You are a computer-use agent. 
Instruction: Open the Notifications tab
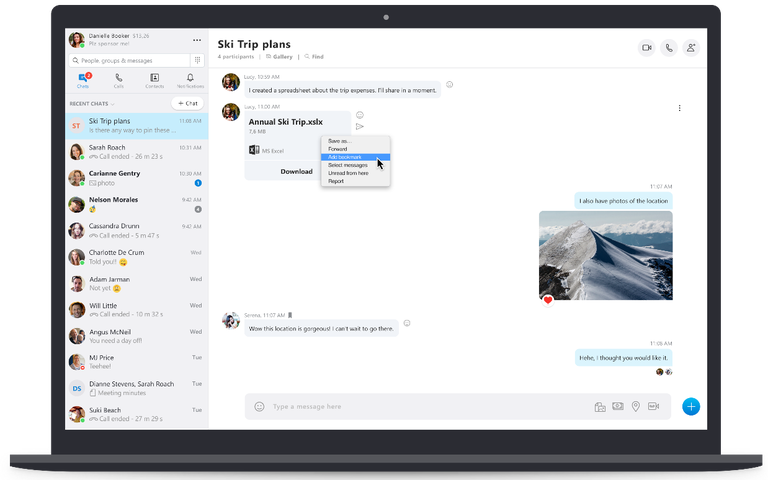pos(190,80)
